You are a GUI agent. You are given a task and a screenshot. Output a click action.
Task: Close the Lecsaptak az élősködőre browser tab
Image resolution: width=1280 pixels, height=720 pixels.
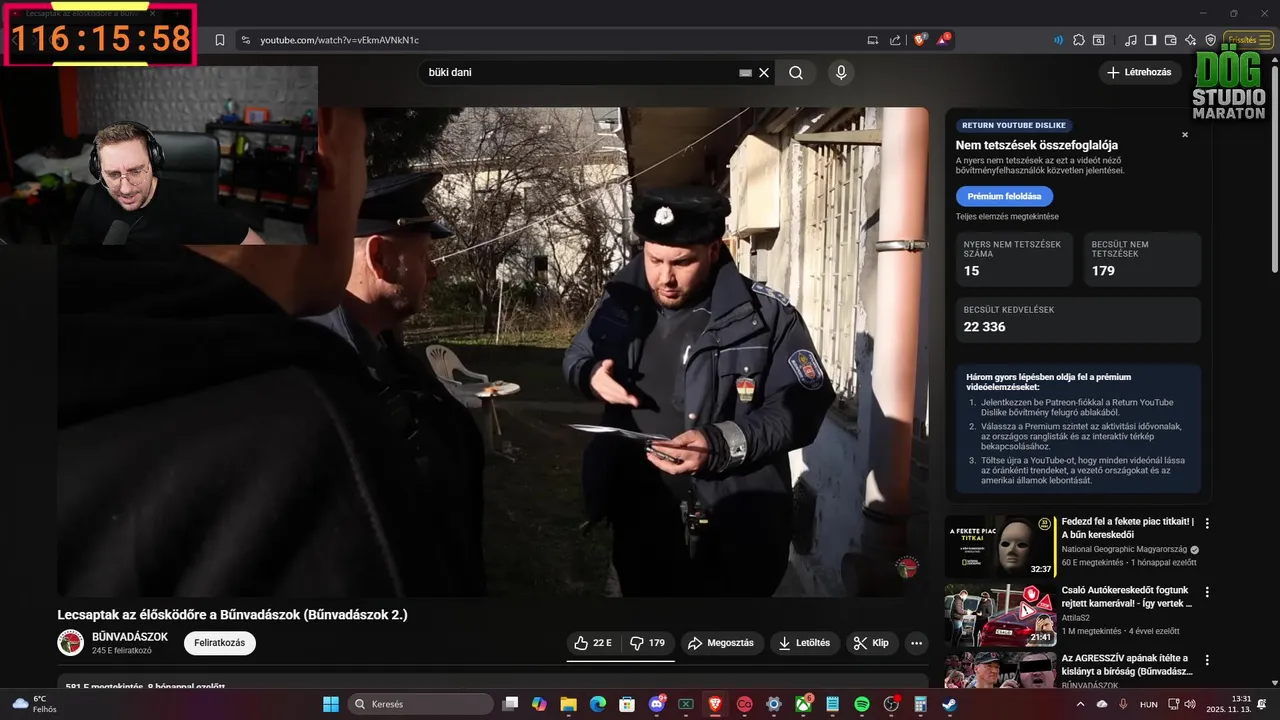pos(153,13)
